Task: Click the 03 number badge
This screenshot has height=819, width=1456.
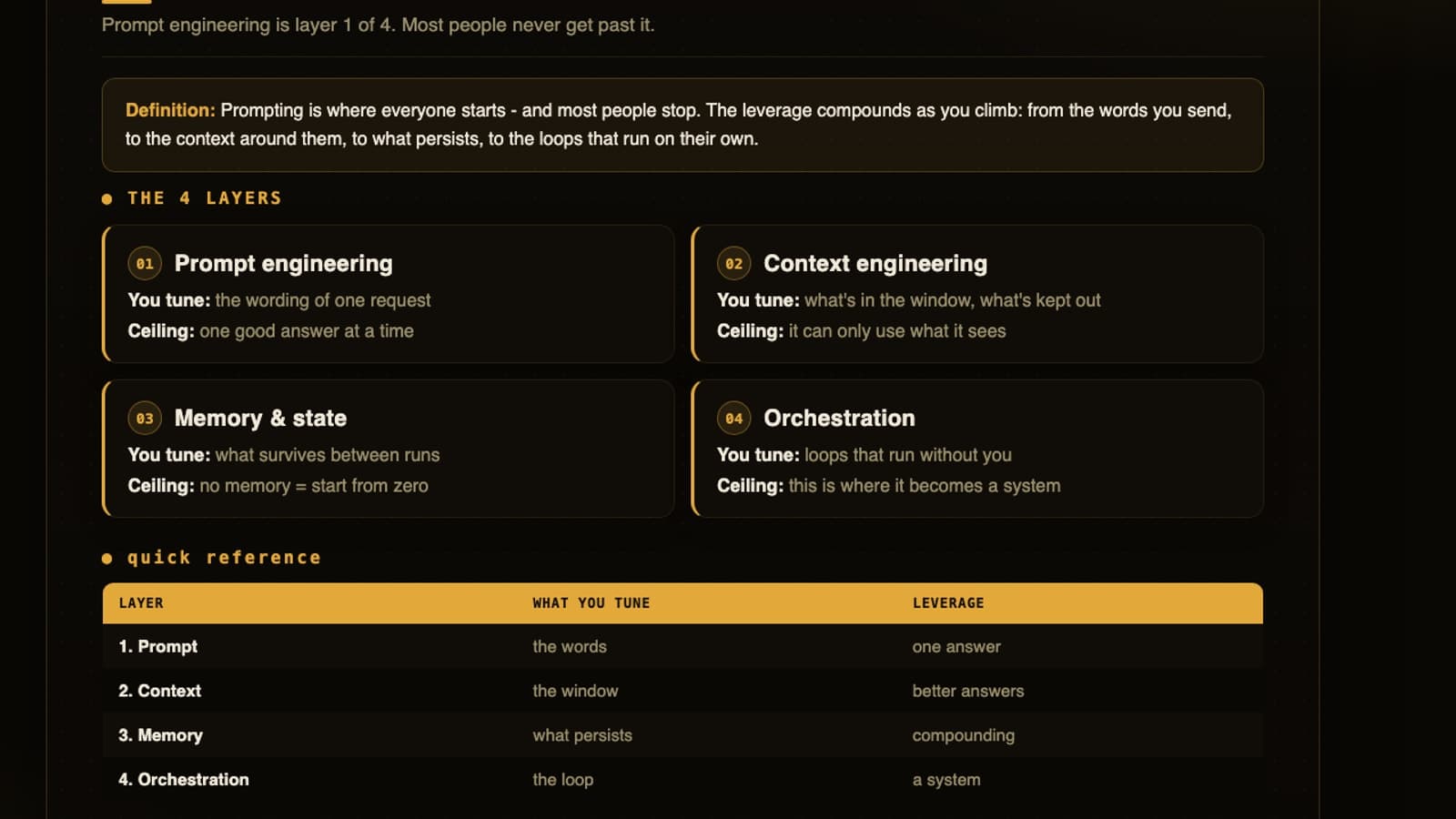Action: point(145,419)
